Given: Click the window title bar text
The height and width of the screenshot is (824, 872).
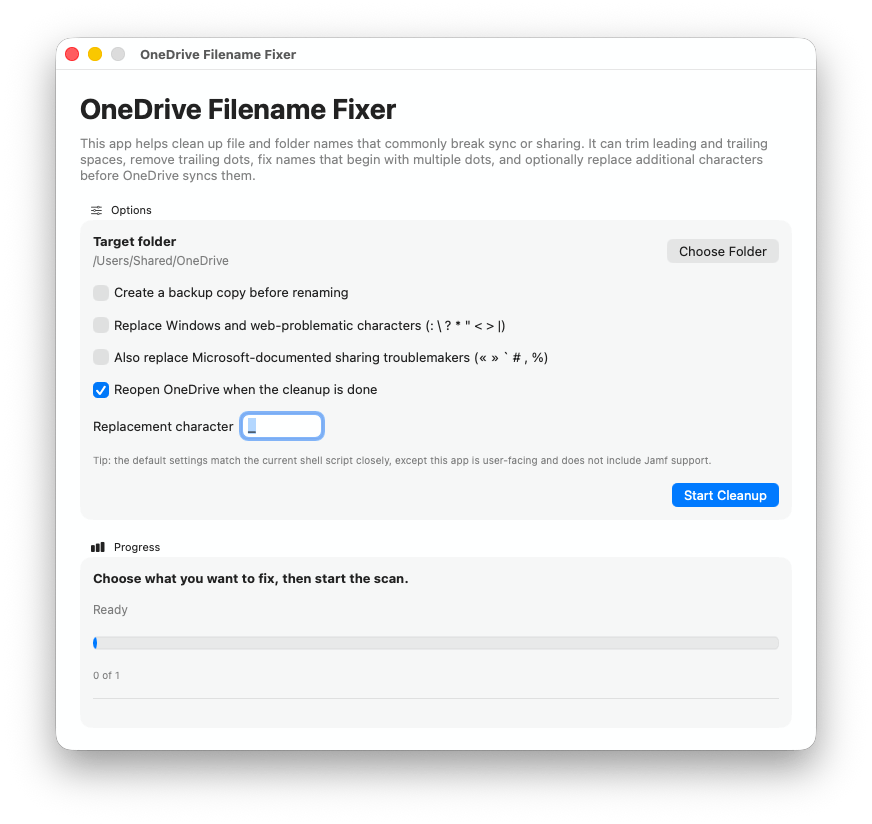Looking at the screenshot, I should (x=218, y=54).
